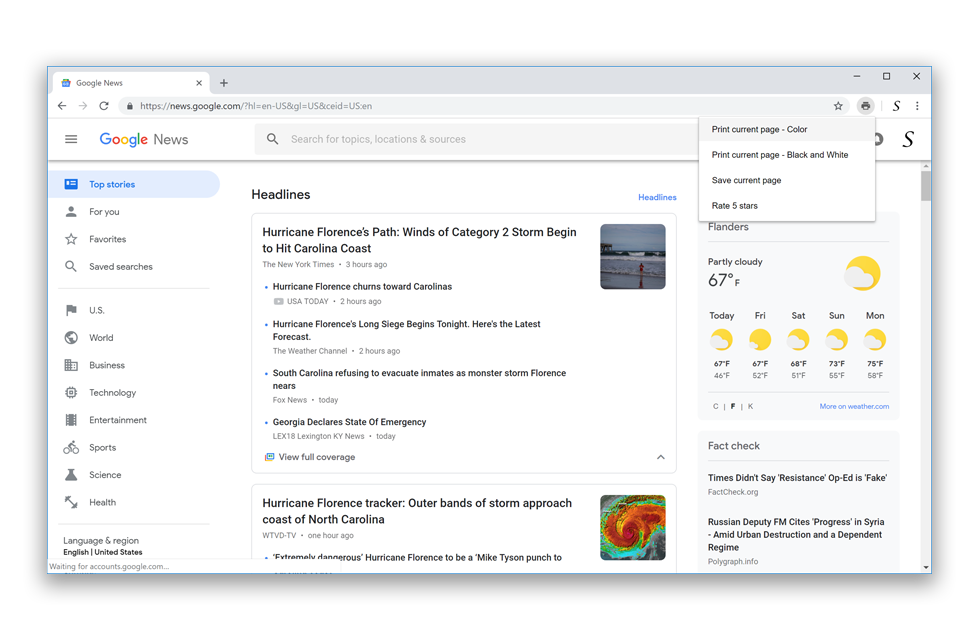This screenshot has width=980, height=640.
Task: Switch temperature unit to Kelvin K
Action: (x=750, y=406)
